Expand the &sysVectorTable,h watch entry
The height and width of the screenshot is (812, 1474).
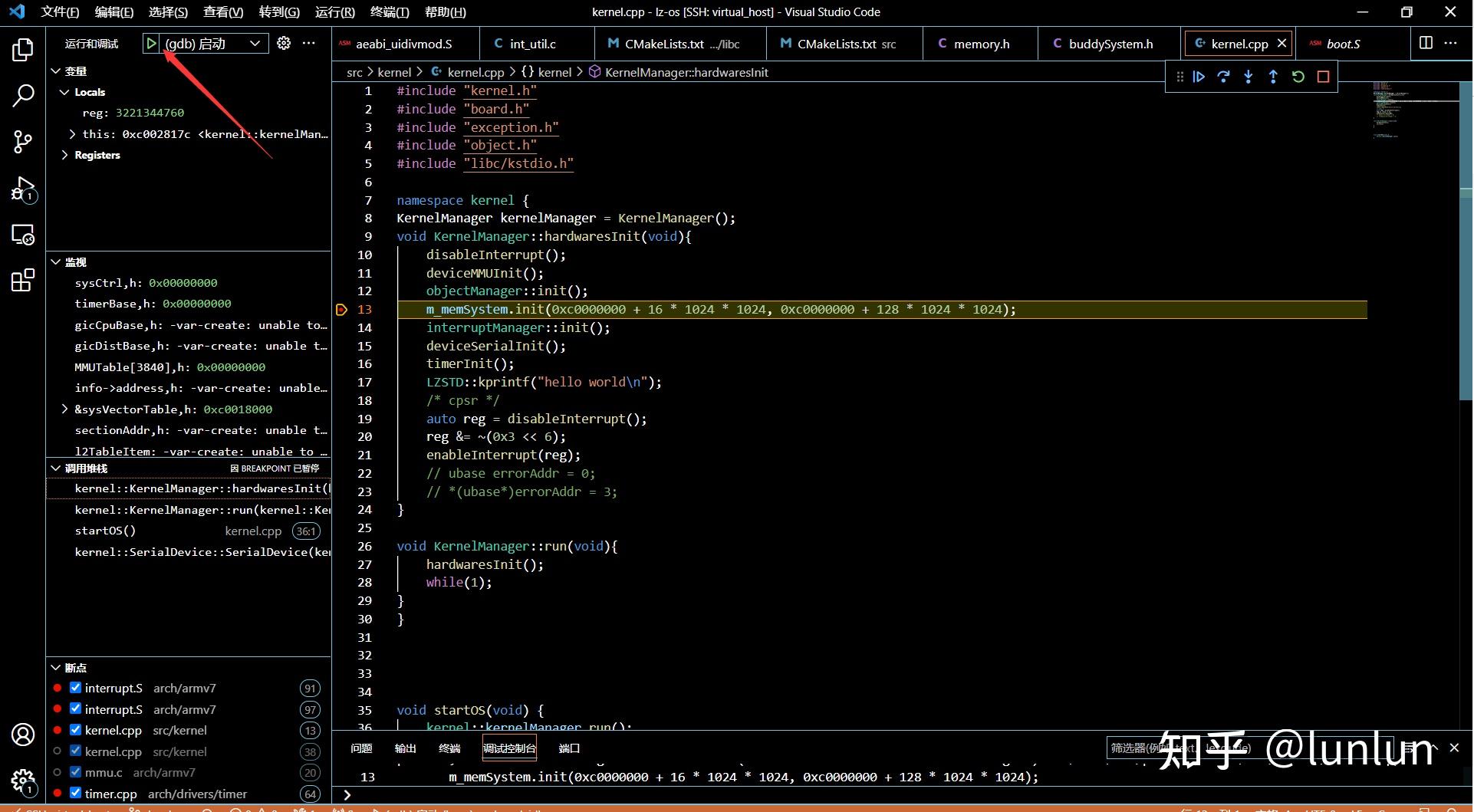coord(64,409)
